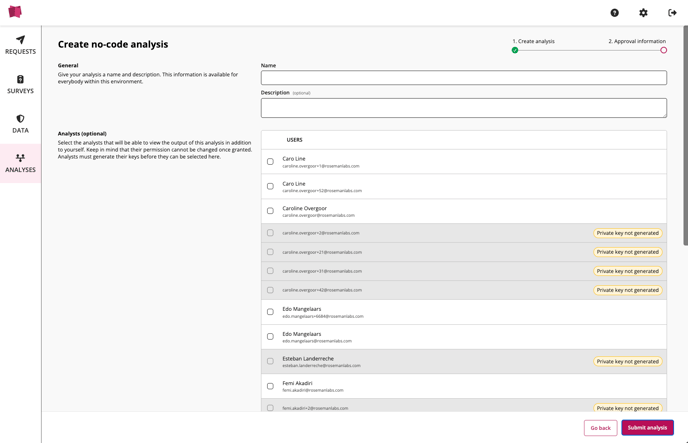Click the Create analysis step indicator
688x443 pixels.
pyautogui.click(x=515, y=50)
